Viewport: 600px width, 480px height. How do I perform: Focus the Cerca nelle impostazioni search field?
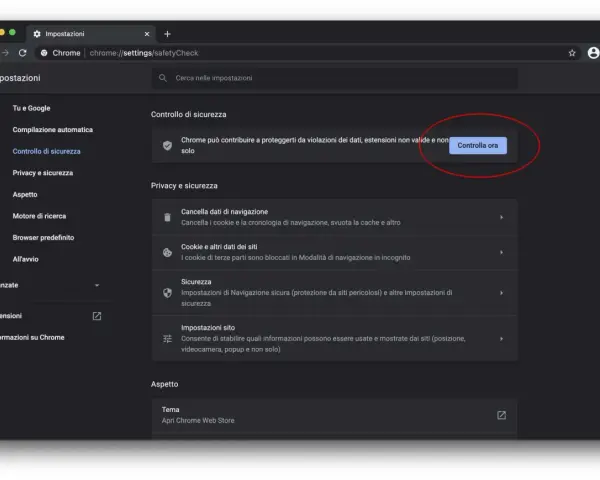click(335, 78)
